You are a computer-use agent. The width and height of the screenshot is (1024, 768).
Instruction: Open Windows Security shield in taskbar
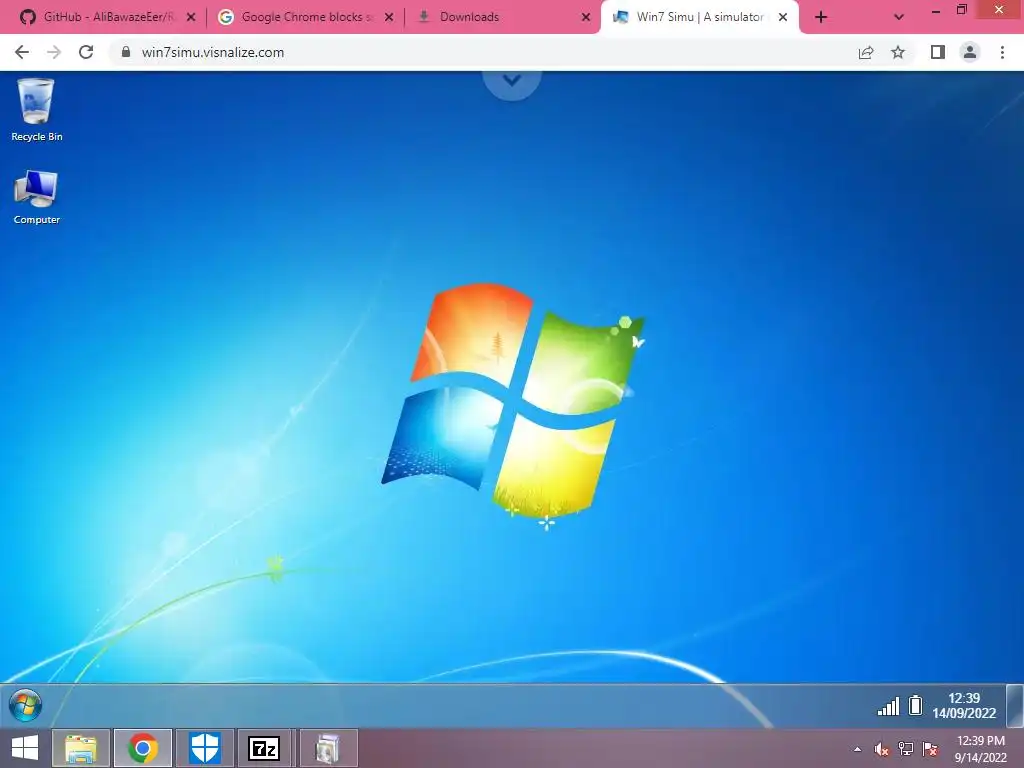click(x=204, y=748)
